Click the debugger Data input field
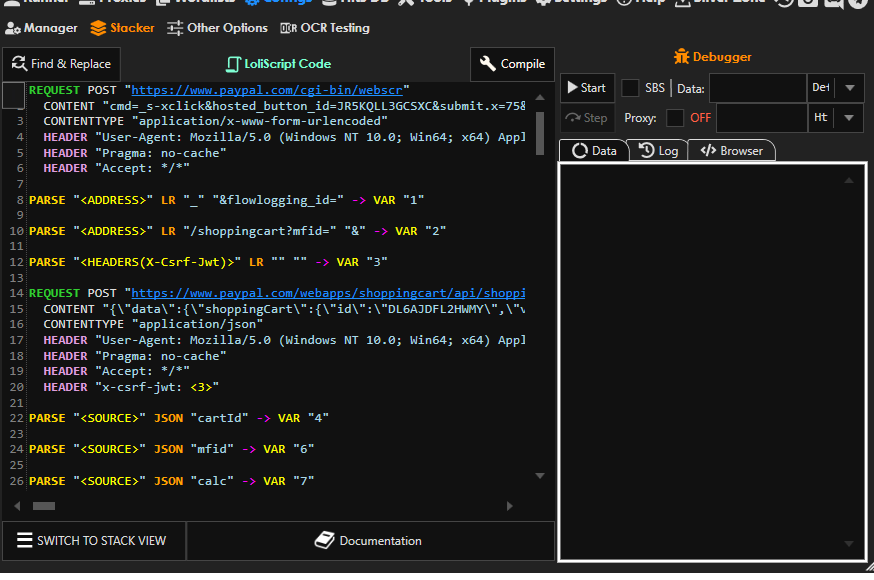Screen dimensions: 874x580 757,88
